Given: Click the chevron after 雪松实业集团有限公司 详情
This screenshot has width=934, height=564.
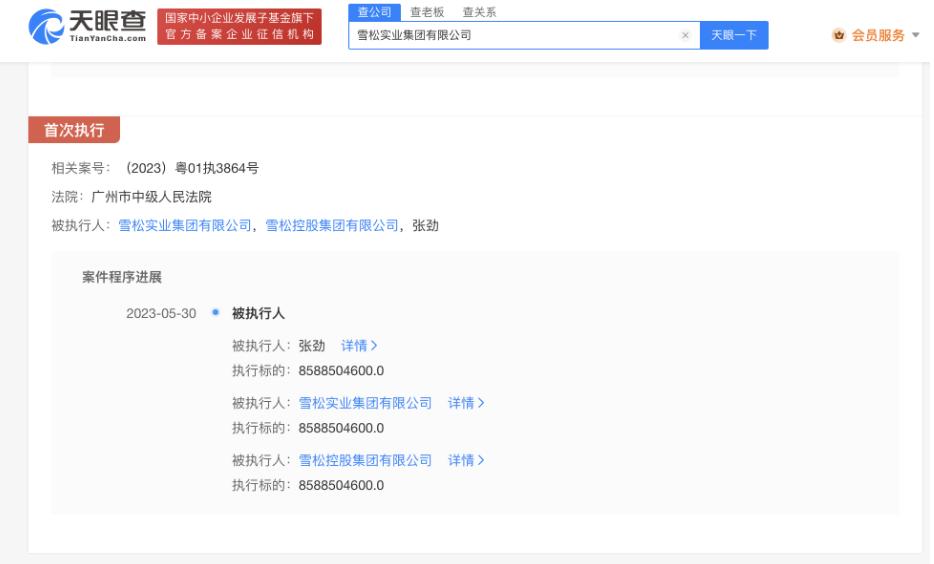Looking at the screenshot, I should [481, 403].
